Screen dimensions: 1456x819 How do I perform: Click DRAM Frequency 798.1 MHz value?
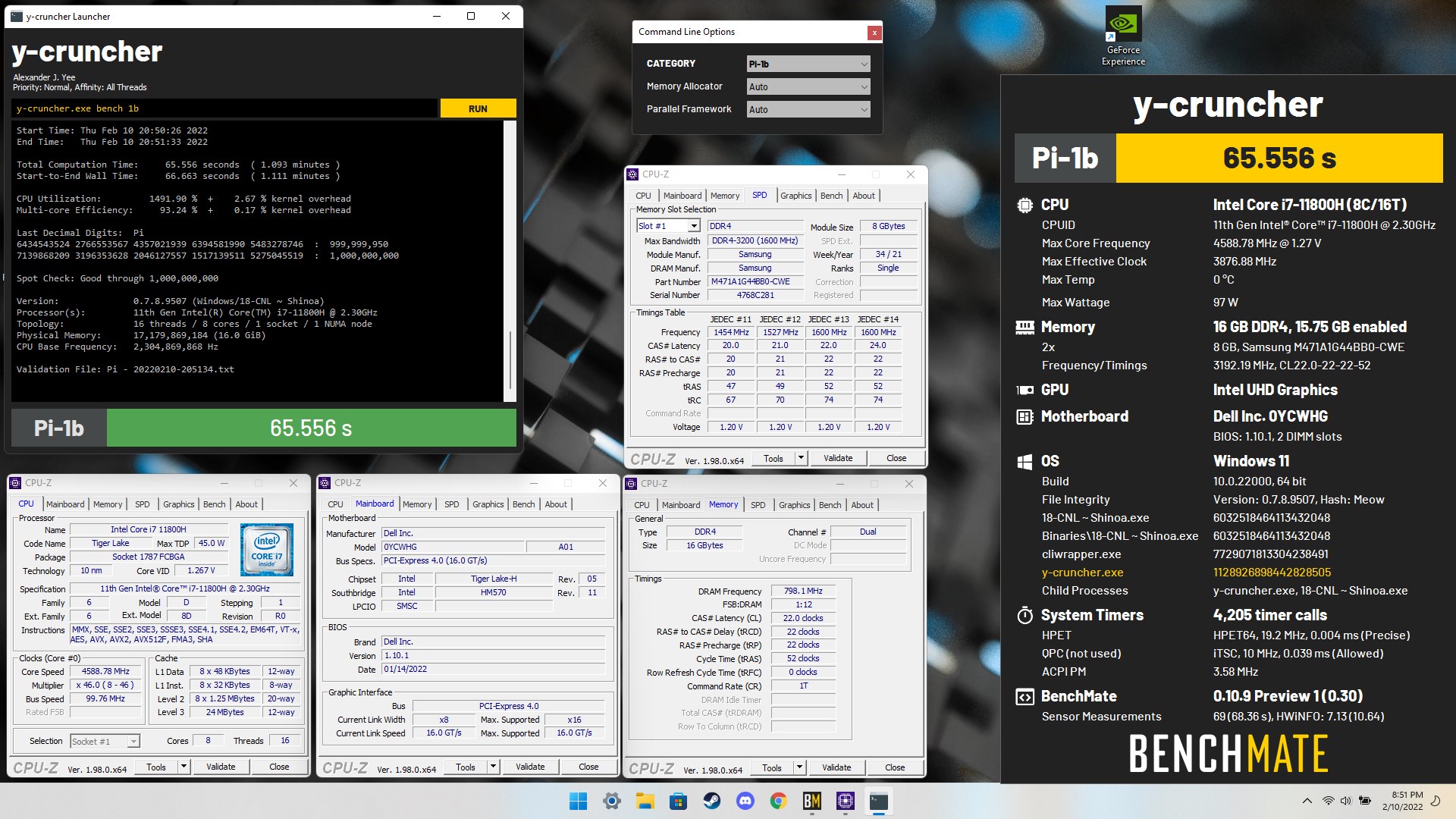(803, 591)
